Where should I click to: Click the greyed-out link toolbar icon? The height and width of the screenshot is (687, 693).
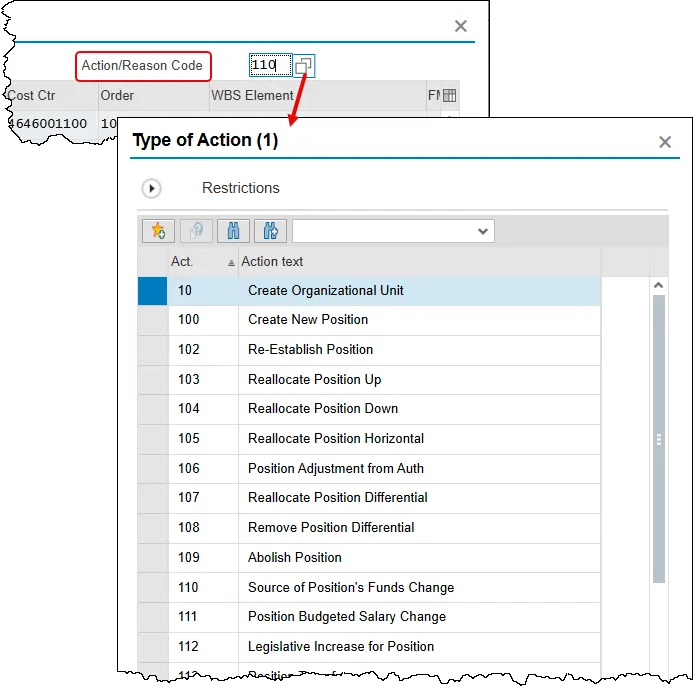pos(196,231)
